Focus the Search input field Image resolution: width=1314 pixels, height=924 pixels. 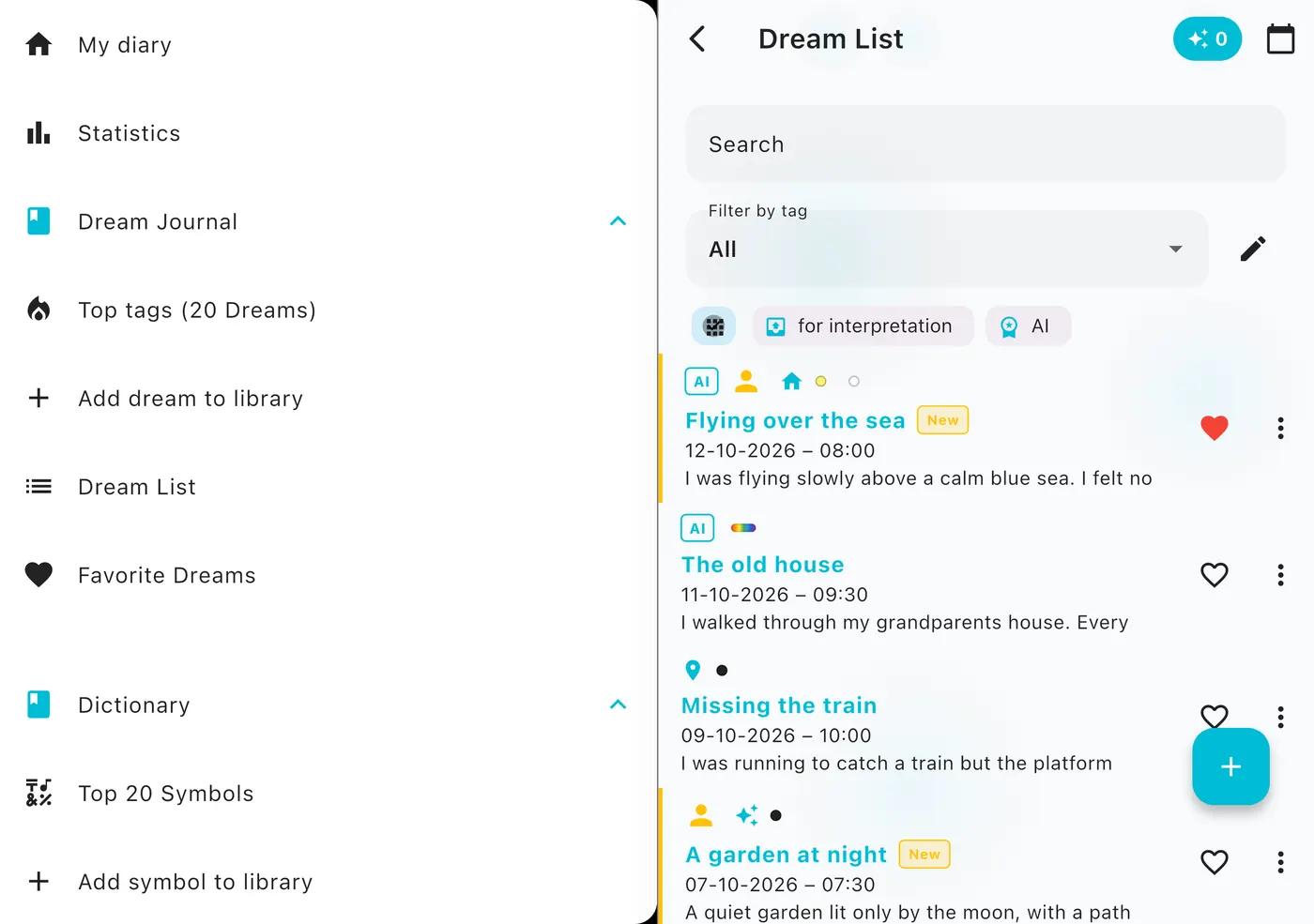pyautogui.click(x=985, y=144)
